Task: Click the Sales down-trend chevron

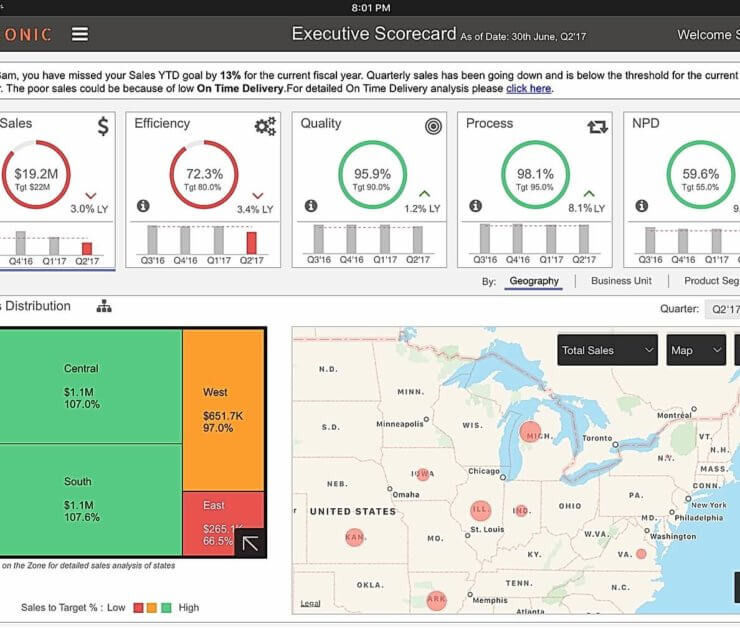Action: point(91,195)
